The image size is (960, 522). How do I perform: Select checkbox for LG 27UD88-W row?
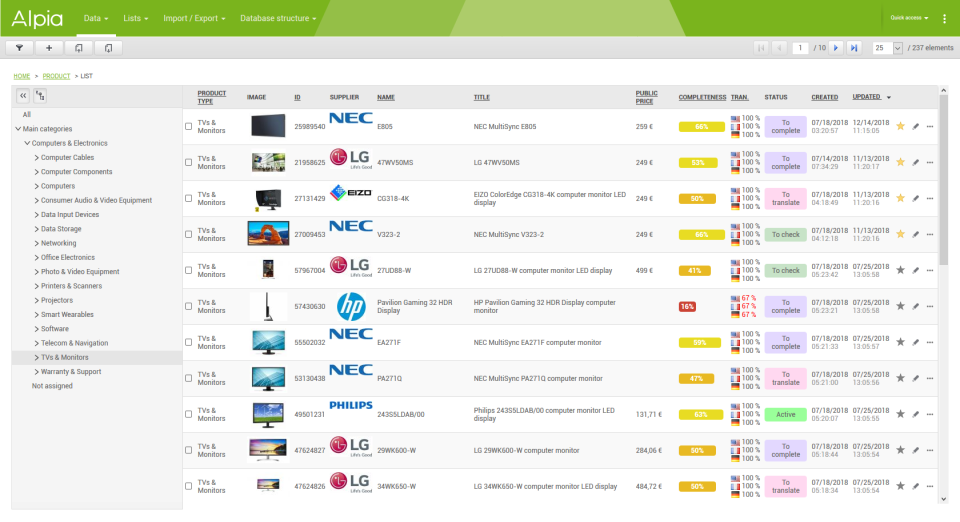point(189,270)
